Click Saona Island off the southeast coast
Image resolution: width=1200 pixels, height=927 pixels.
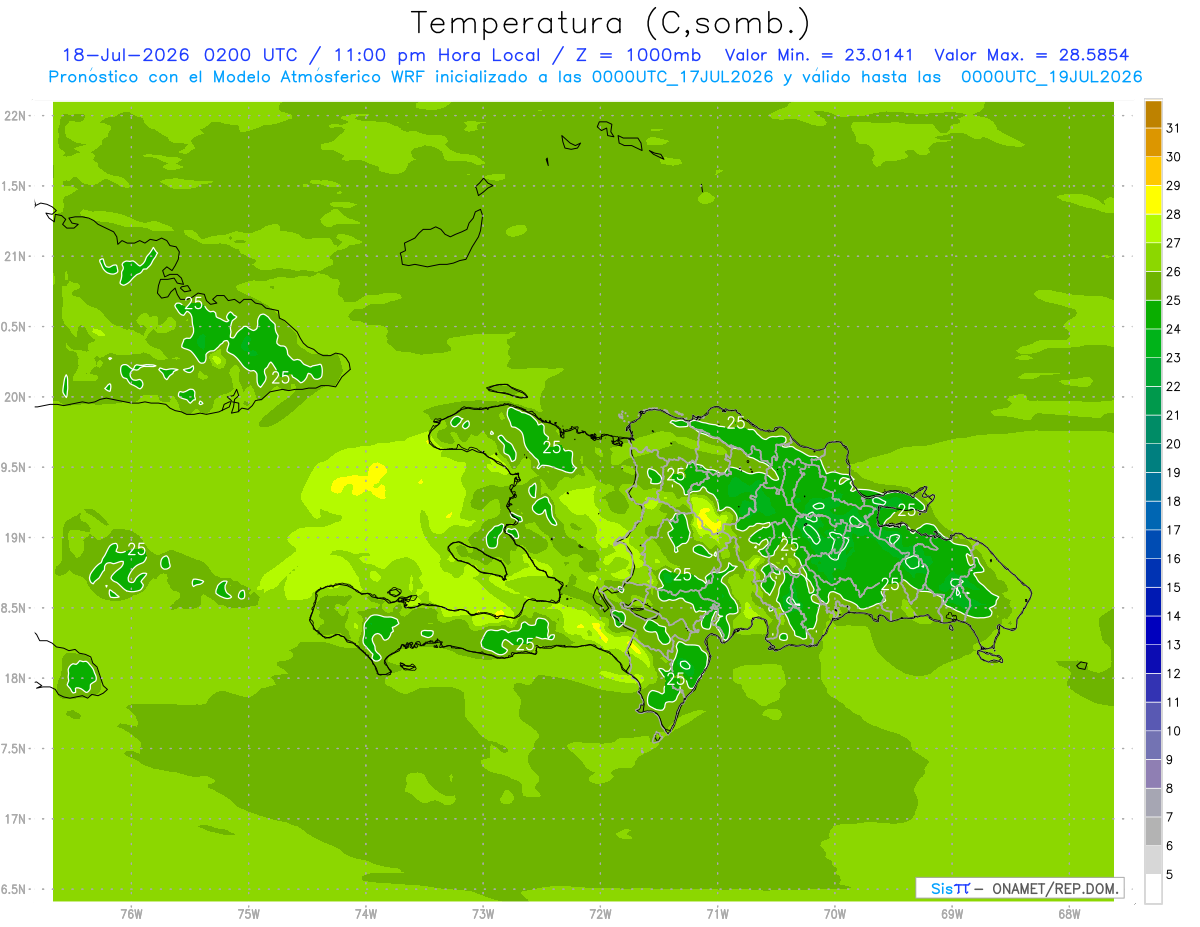(990, 656)
